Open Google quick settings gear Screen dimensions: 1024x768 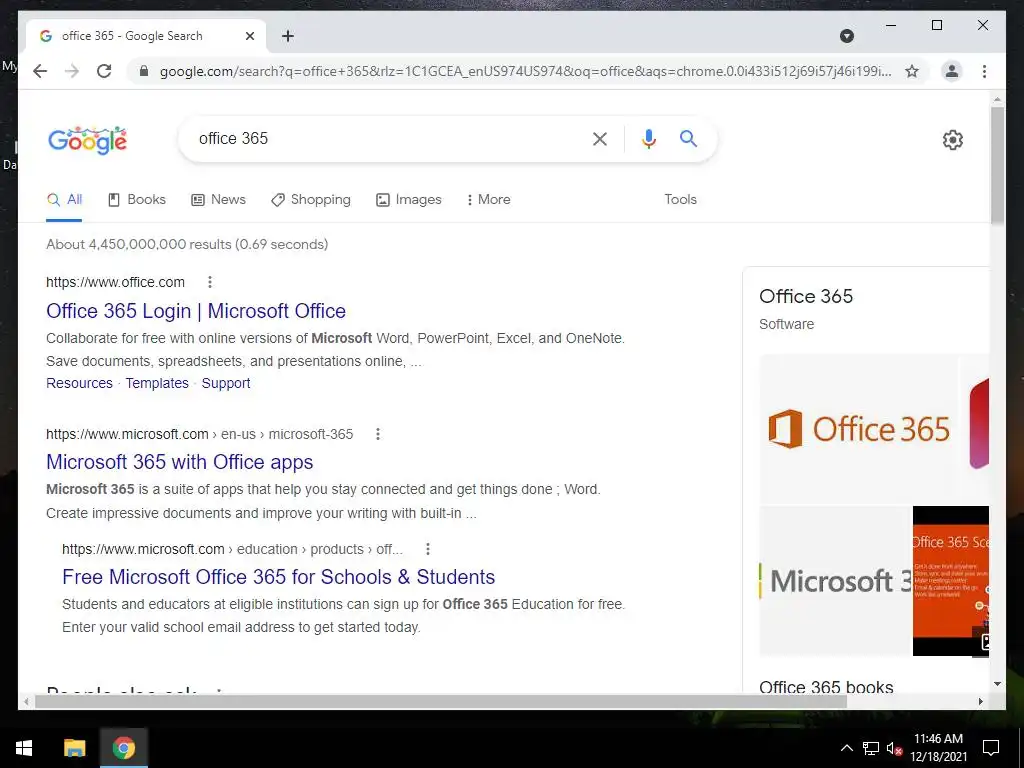952,140
